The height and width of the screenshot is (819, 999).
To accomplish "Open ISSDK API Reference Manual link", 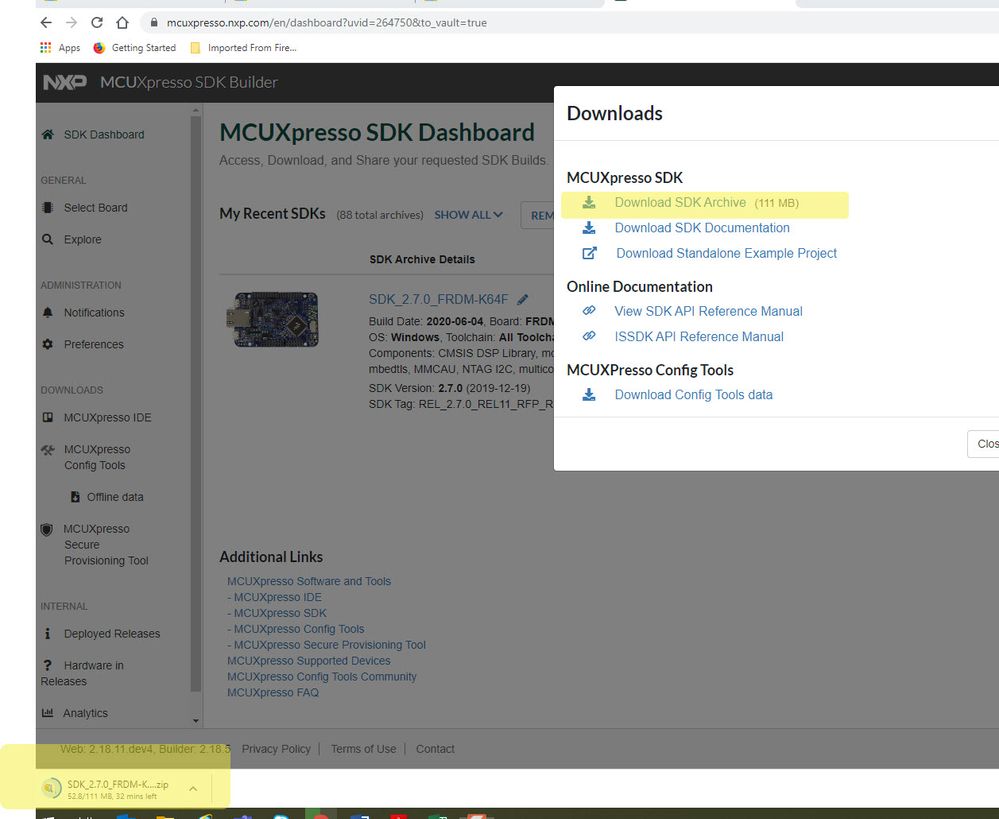I will (x=699, y=337).
